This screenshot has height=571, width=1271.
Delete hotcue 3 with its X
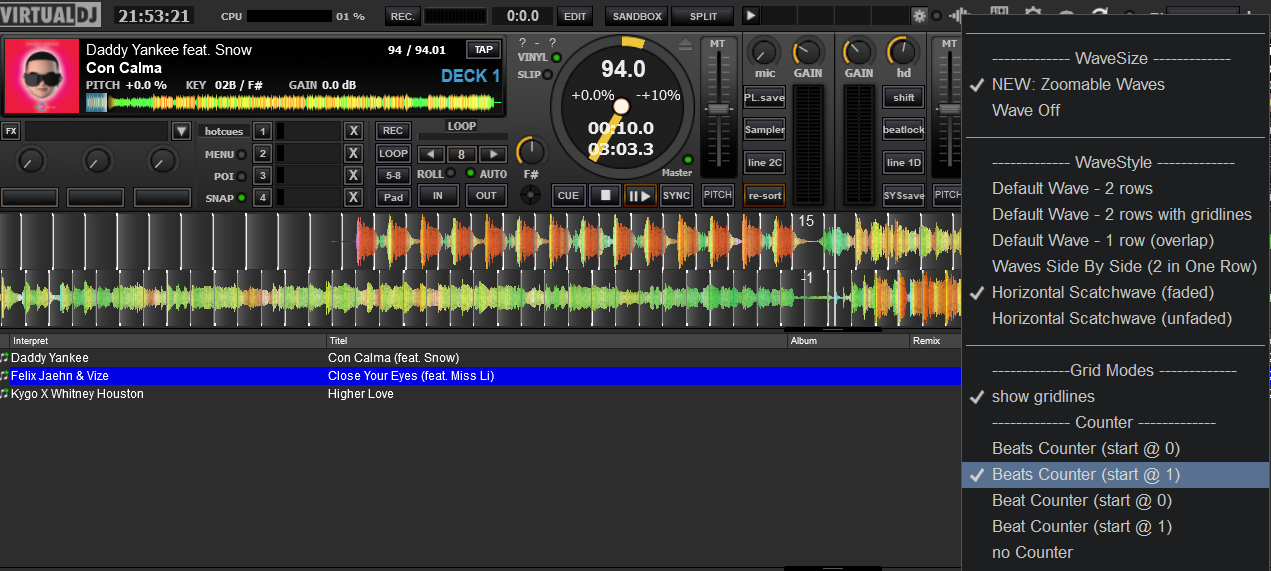[353, 175]
